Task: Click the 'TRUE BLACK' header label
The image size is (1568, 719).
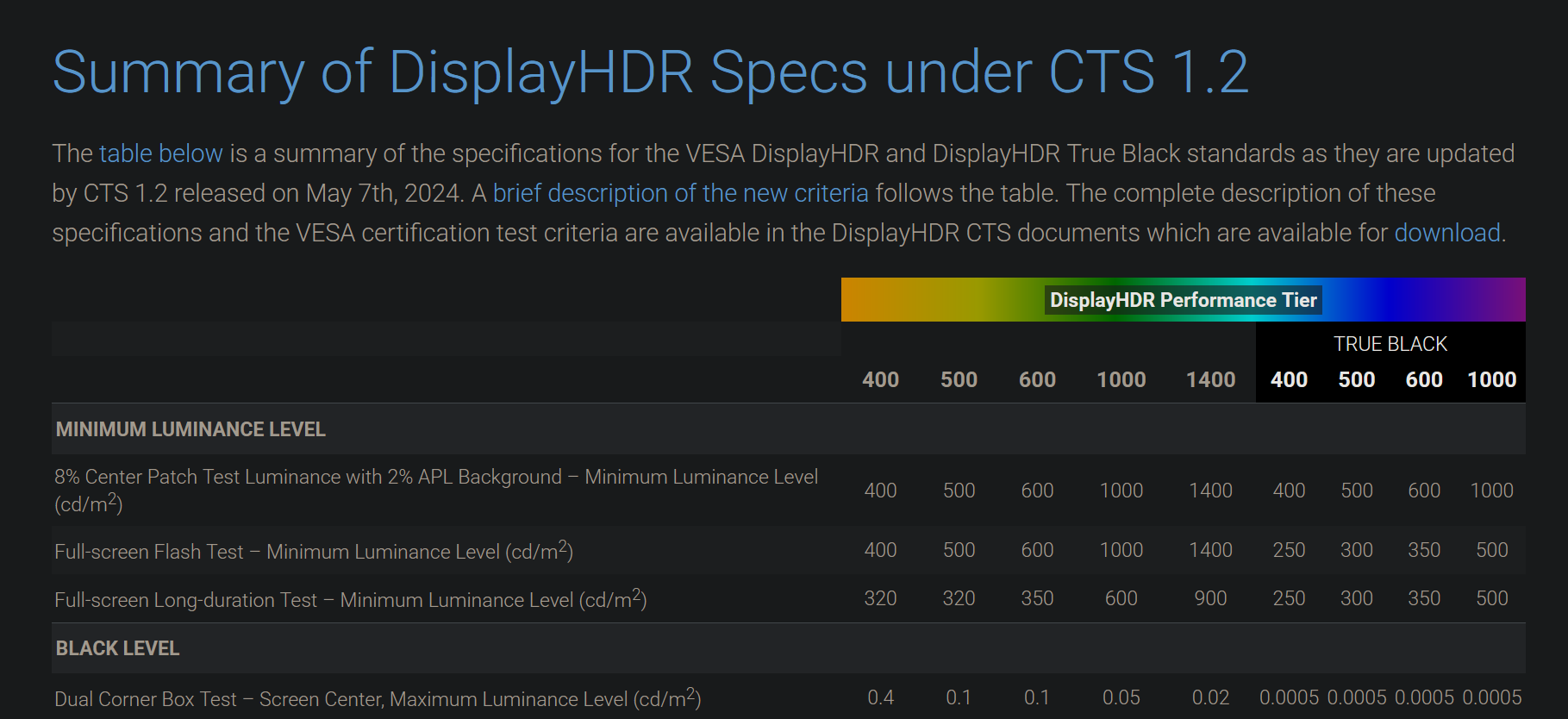Action: (1390, 344)
